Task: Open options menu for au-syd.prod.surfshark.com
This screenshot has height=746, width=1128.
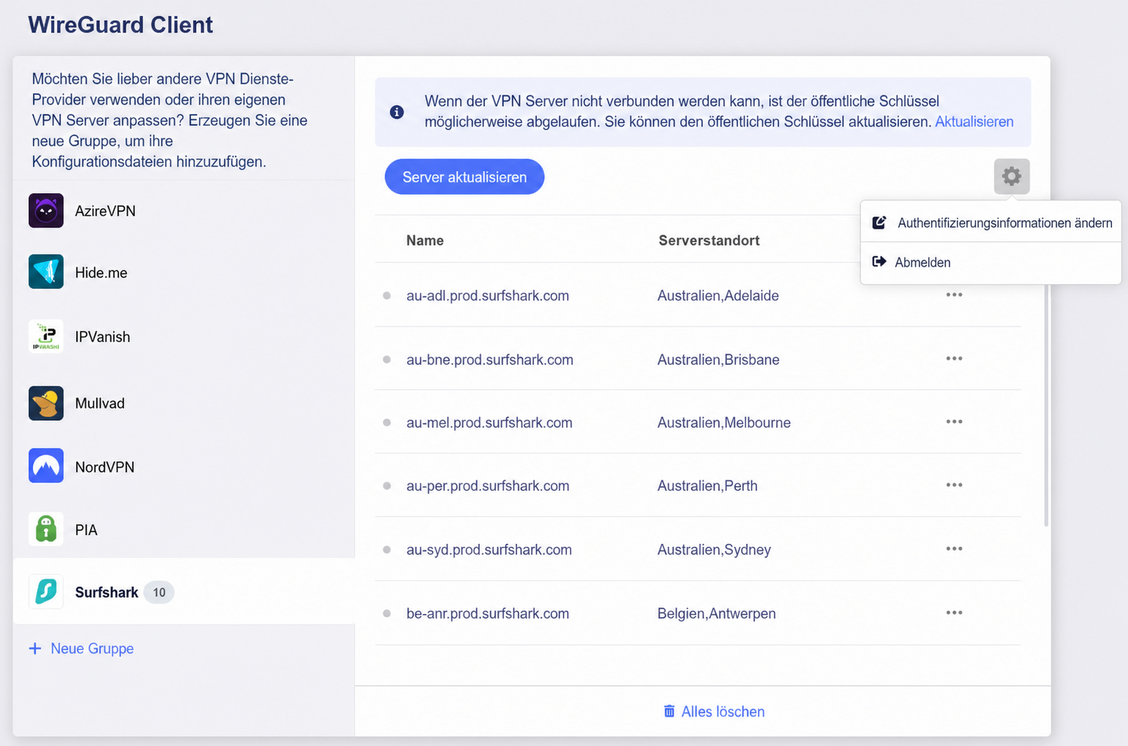Action: coord(954,549)
